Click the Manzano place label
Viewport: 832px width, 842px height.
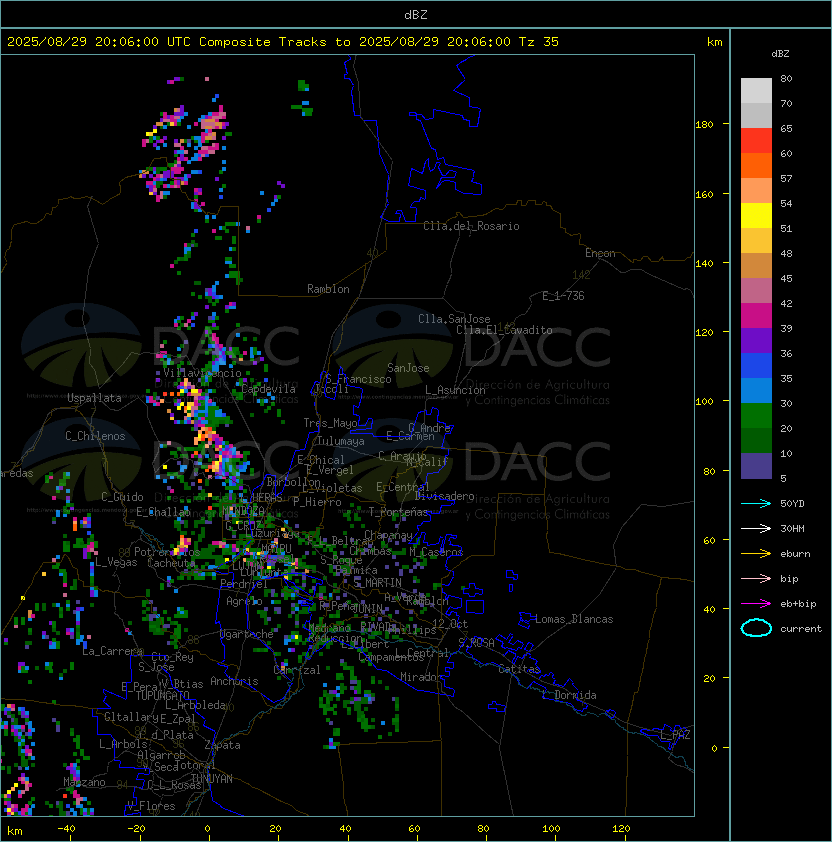coord(84,782)
